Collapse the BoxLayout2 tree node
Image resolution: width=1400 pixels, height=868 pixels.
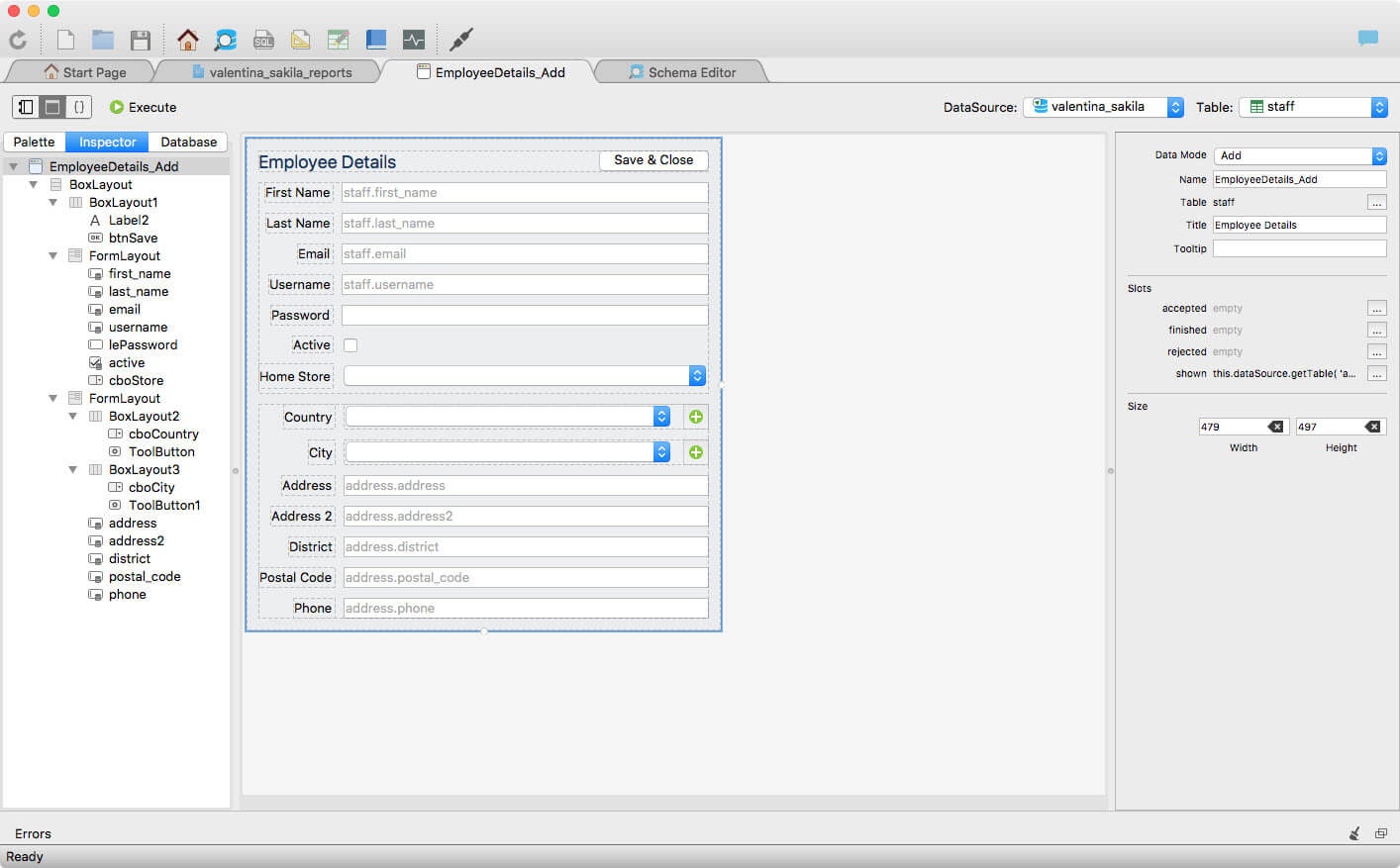pos(72,417)
